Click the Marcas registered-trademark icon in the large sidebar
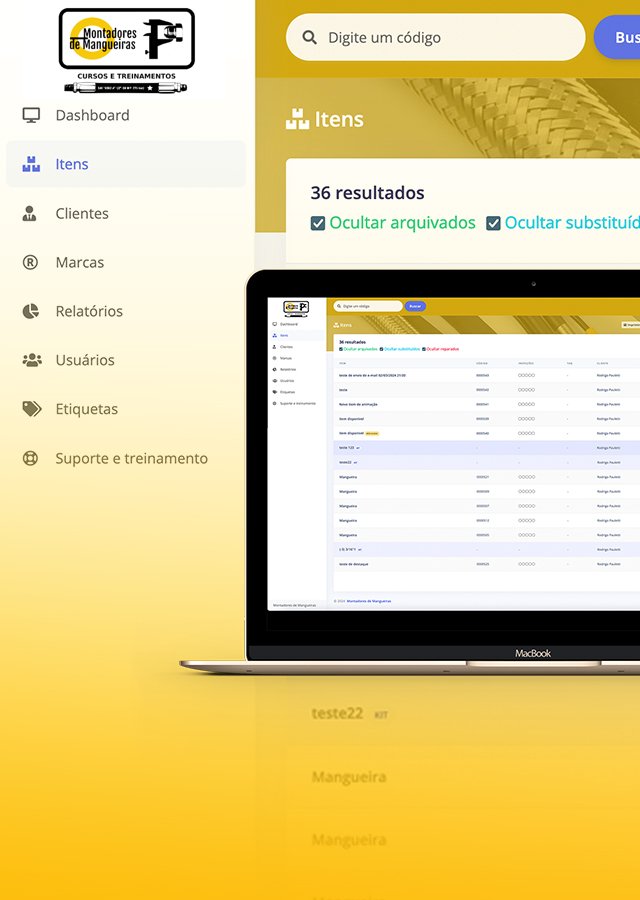Viewport: 640px width, 900px height. point(30,262)
